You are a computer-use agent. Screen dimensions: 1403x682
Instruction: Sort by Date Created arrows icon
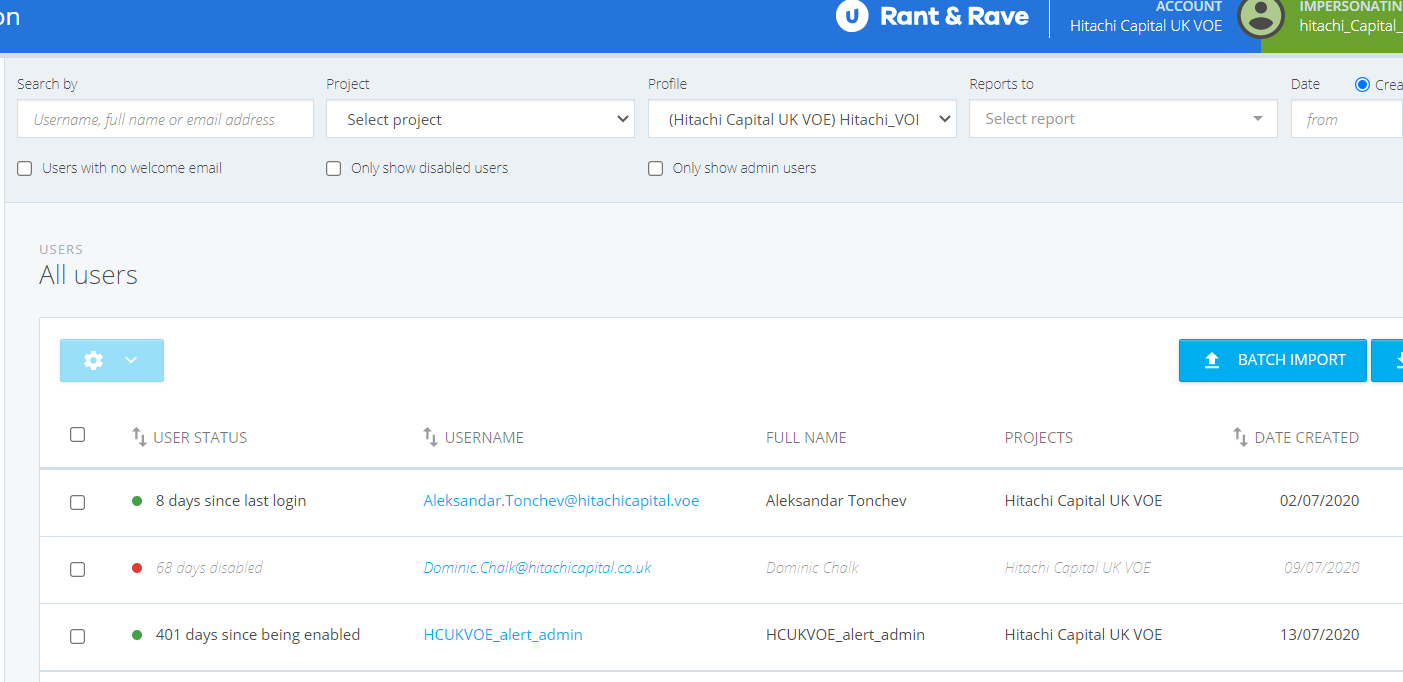[x=1240, y=437]
